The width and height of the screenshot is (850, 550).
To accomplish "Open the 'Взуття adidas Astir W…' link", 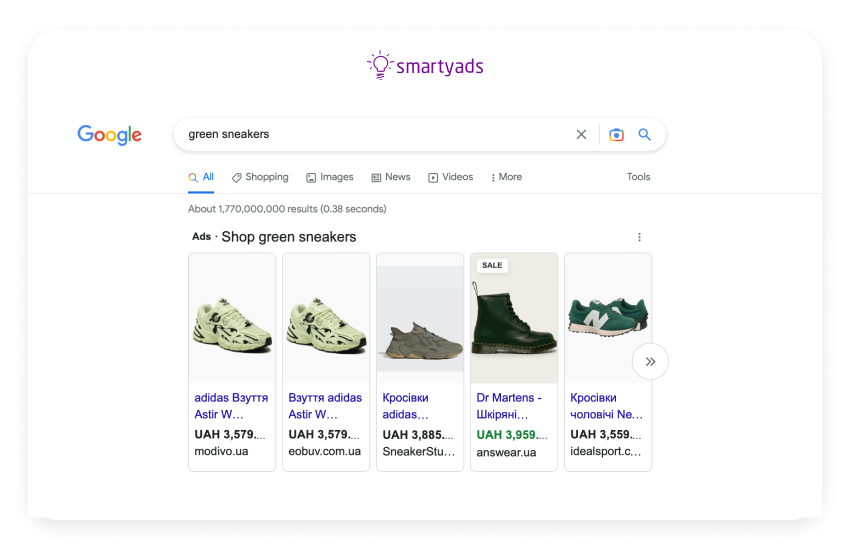I will (x=325, y=406).
